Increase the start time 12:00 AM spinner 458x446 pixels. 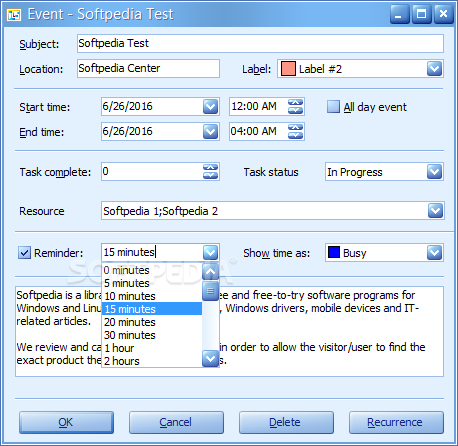[295, 103]
